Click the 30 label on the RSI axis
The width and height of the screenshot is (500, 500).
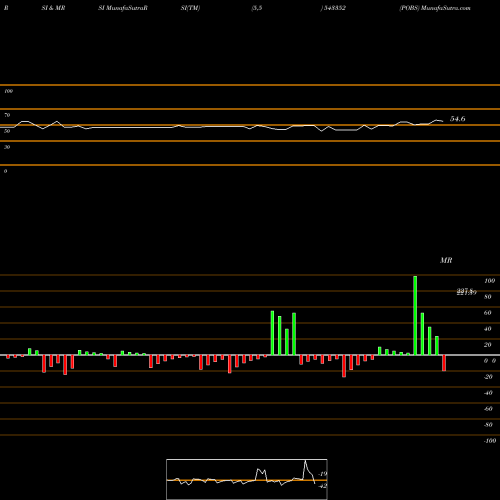pyautogui.click(x=7, y=147)
